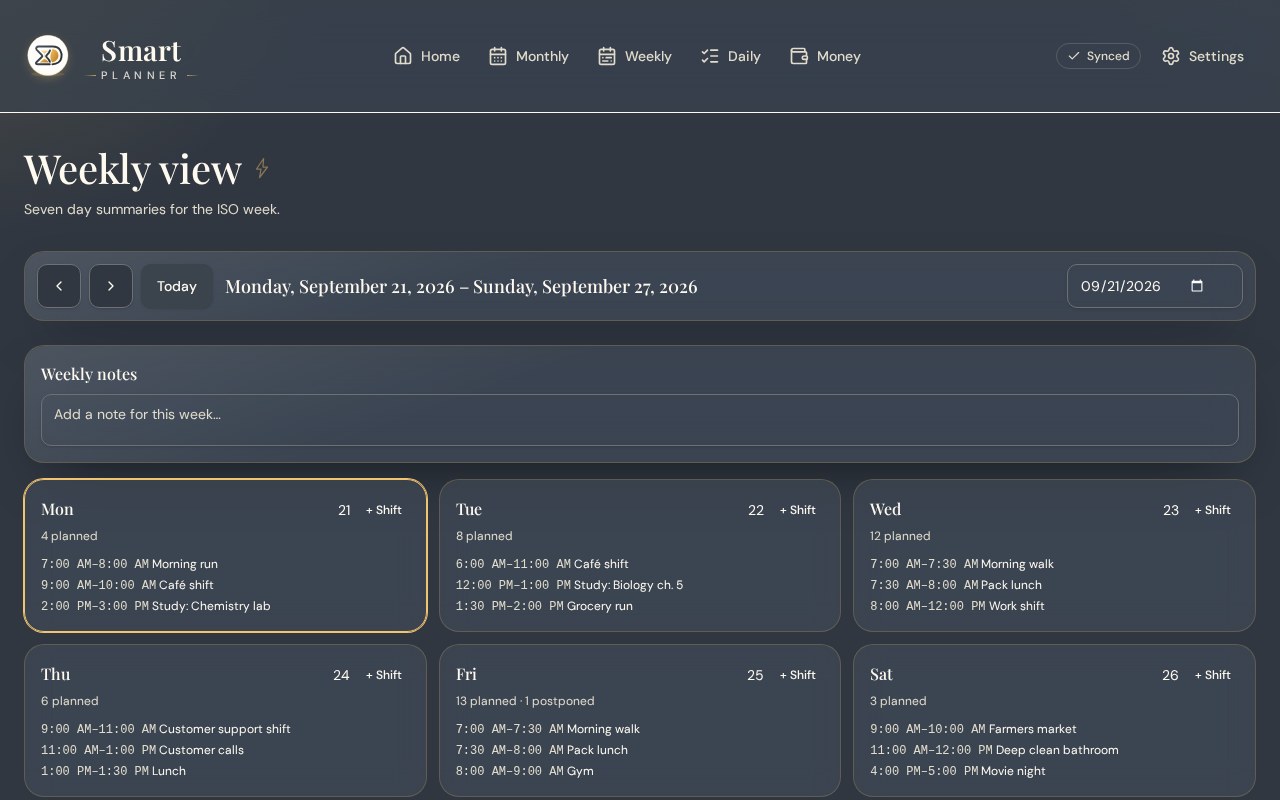Image resolution: width=1280 pixels, height=800 pixels.
Task: Add a shift to Wednesday 23
Action: click(x=1212, y=510)
